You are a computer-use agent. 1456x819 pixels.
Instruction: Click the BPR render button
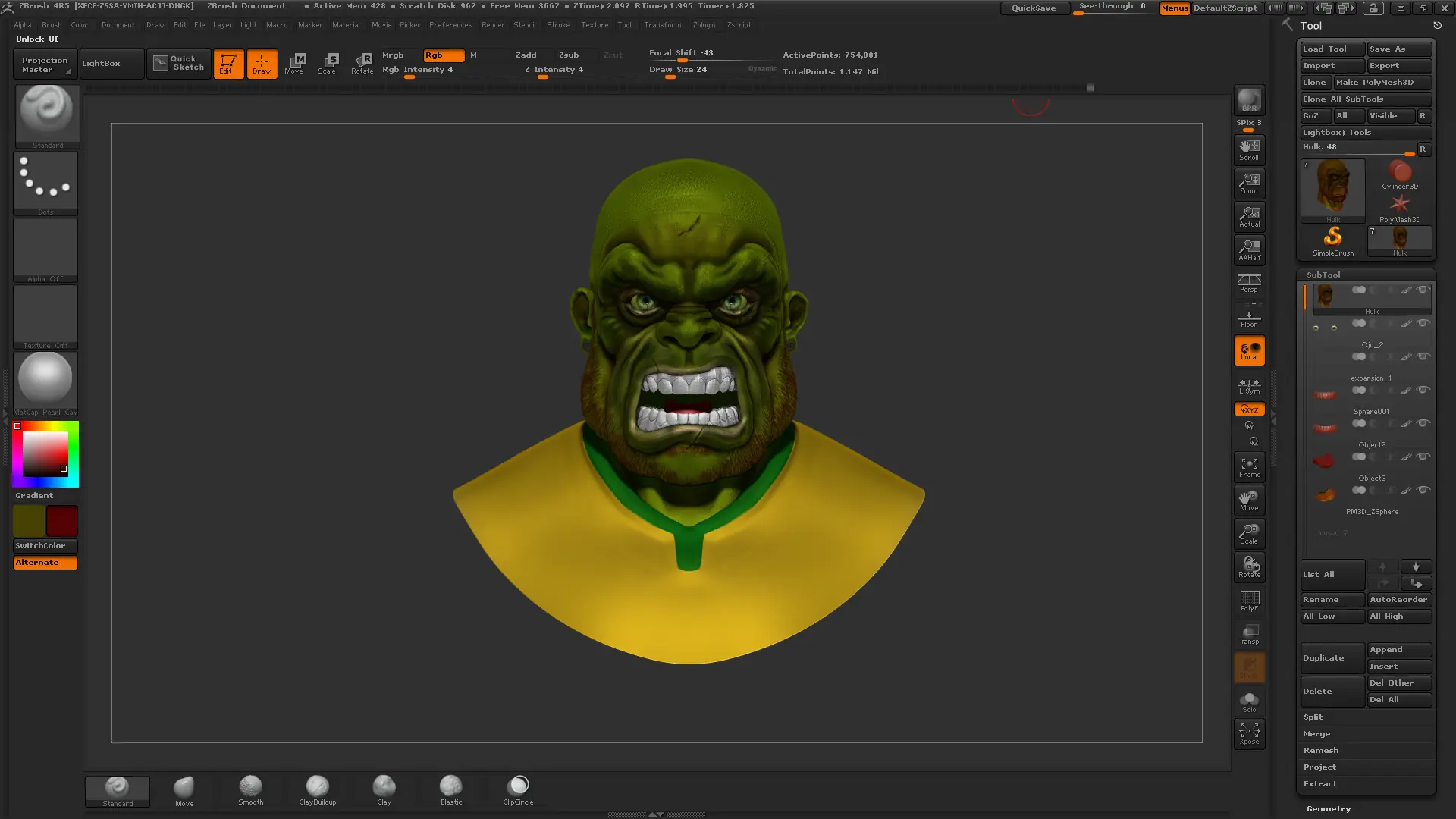(1249, 100)
